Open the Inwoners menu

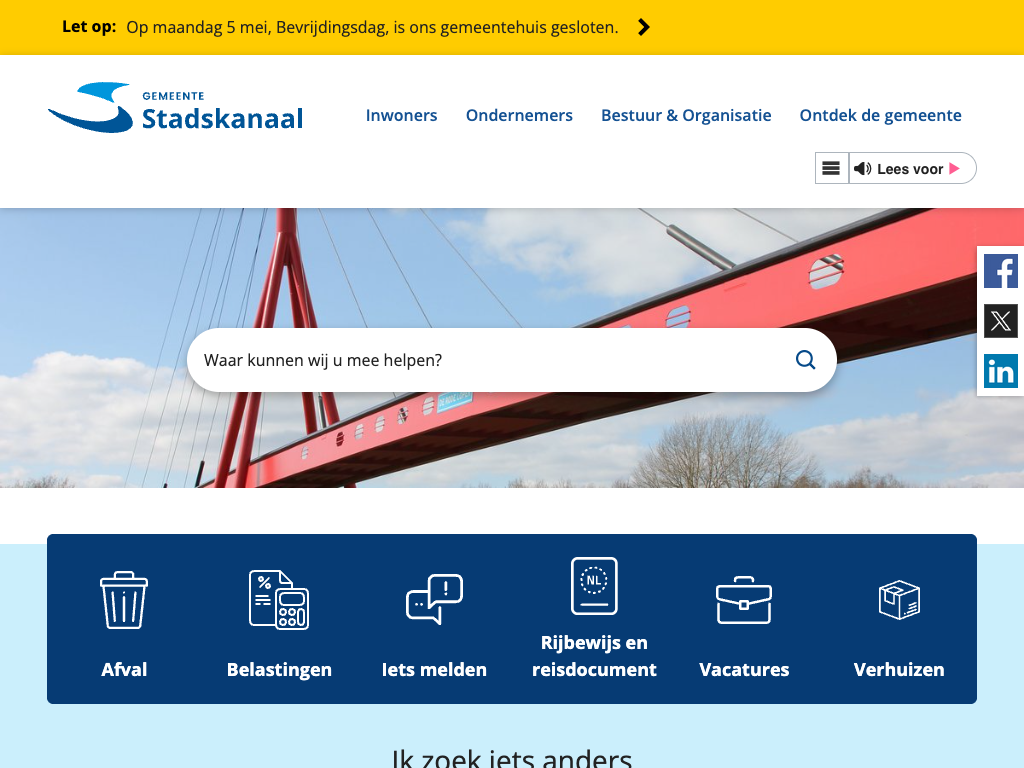click(401, 115)
